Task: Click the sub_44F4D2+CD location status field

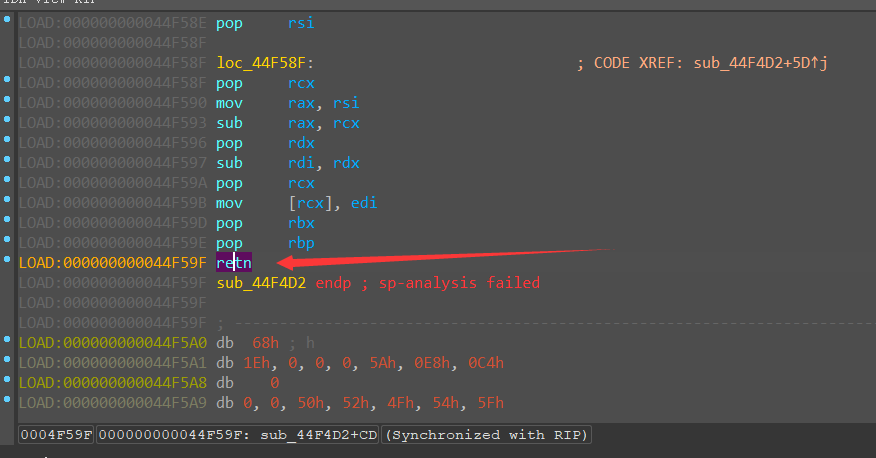Action: (x=237, y=435)
